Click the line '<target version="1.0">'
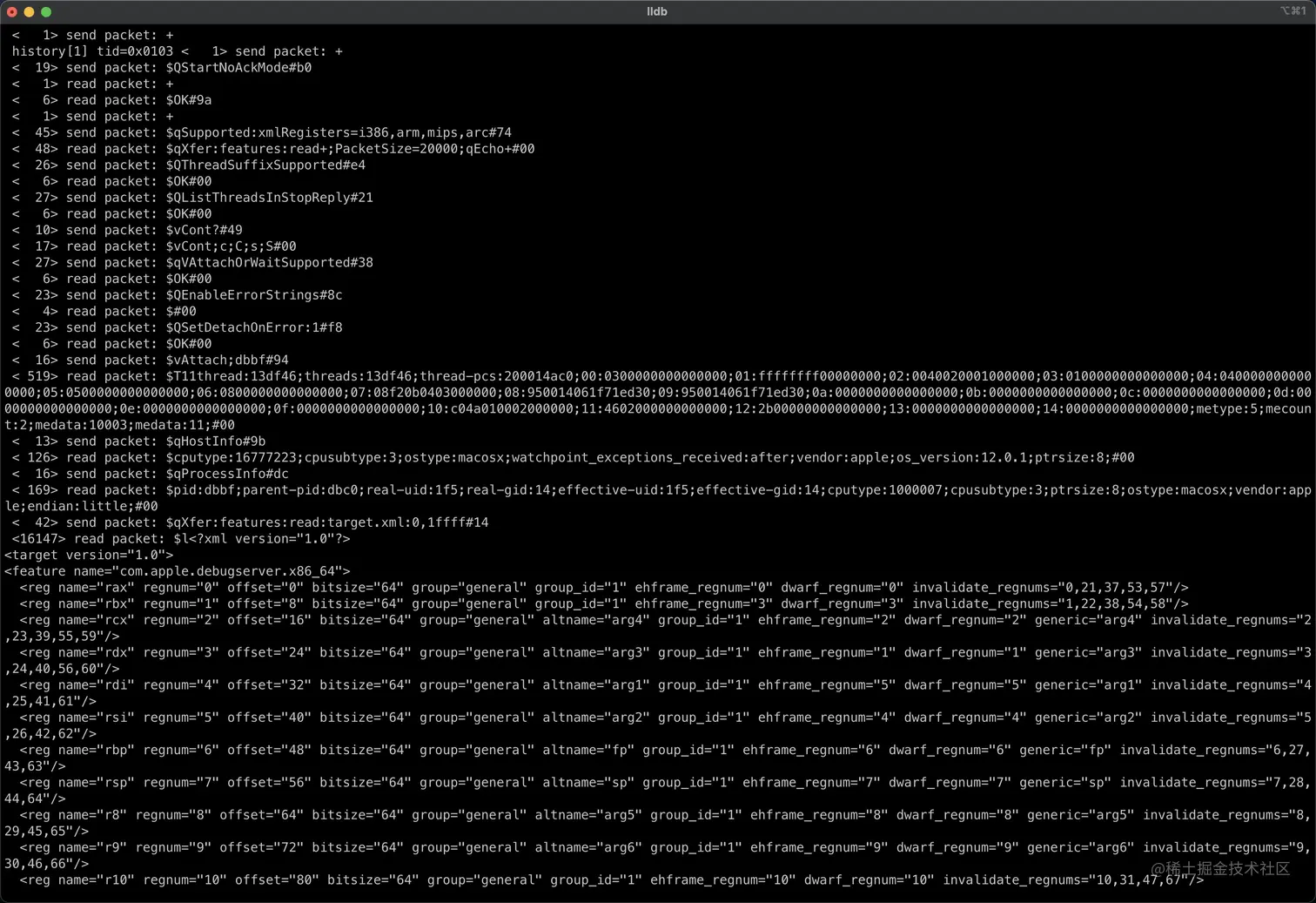Viewport: 1316px width, 903px height. 89,555
